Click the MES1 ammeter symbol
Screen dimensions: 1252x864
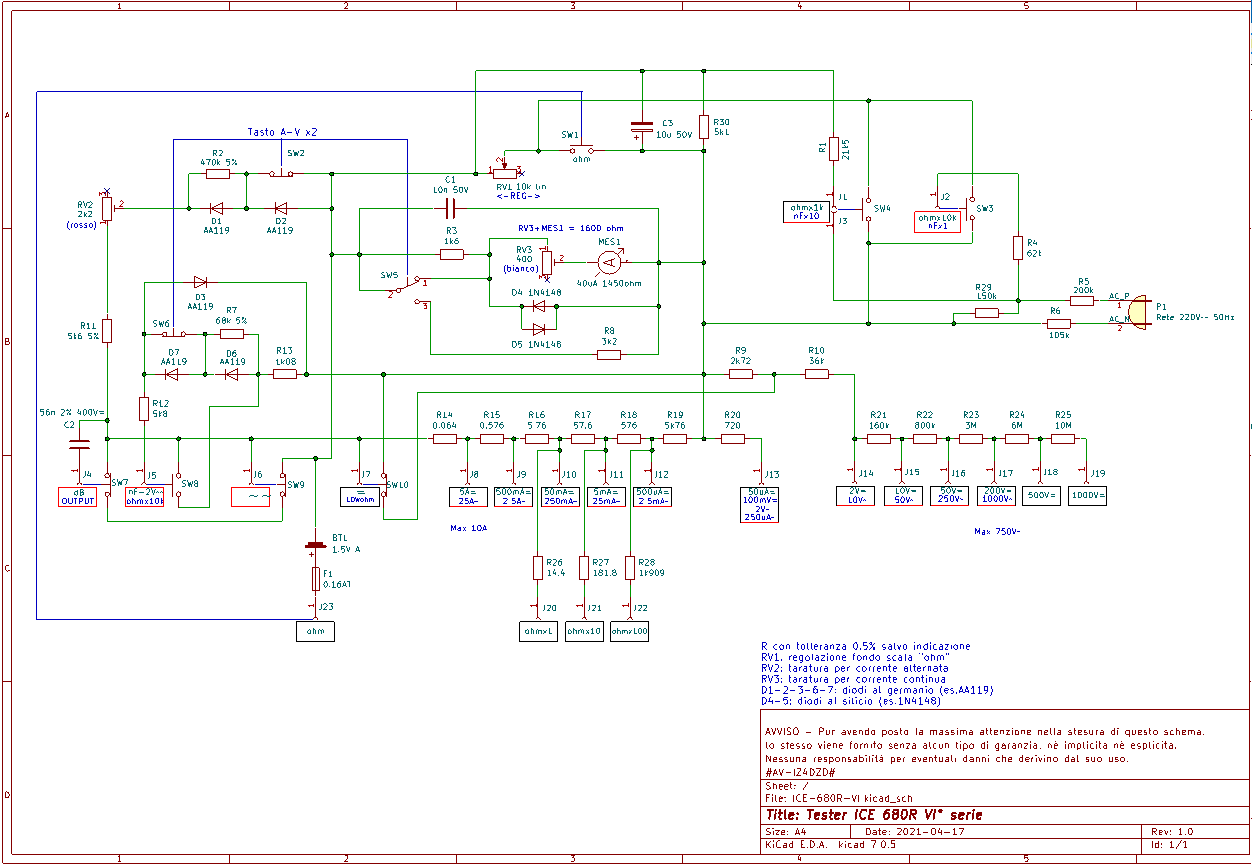[x=610, y=263]
